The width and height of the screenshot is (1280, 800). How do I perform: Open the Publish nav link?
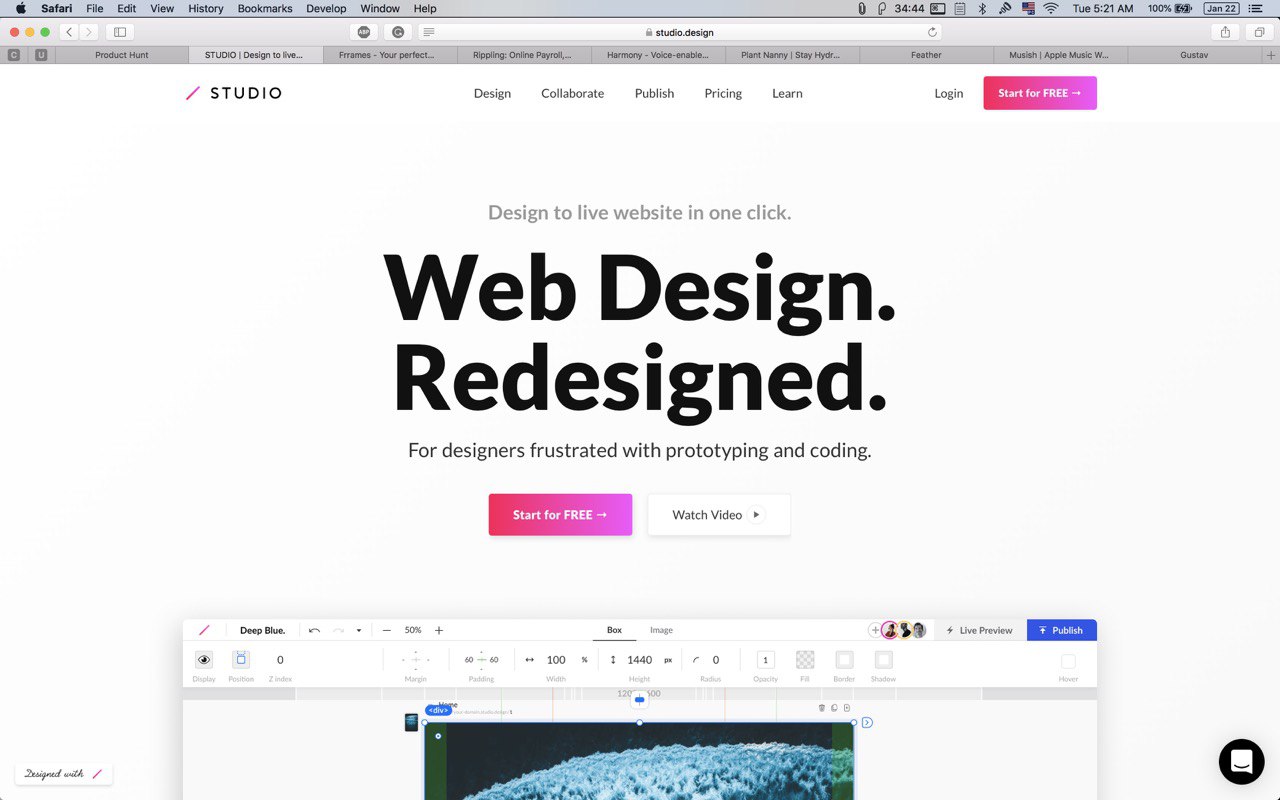pyautogui.click(x=655, y=93)
